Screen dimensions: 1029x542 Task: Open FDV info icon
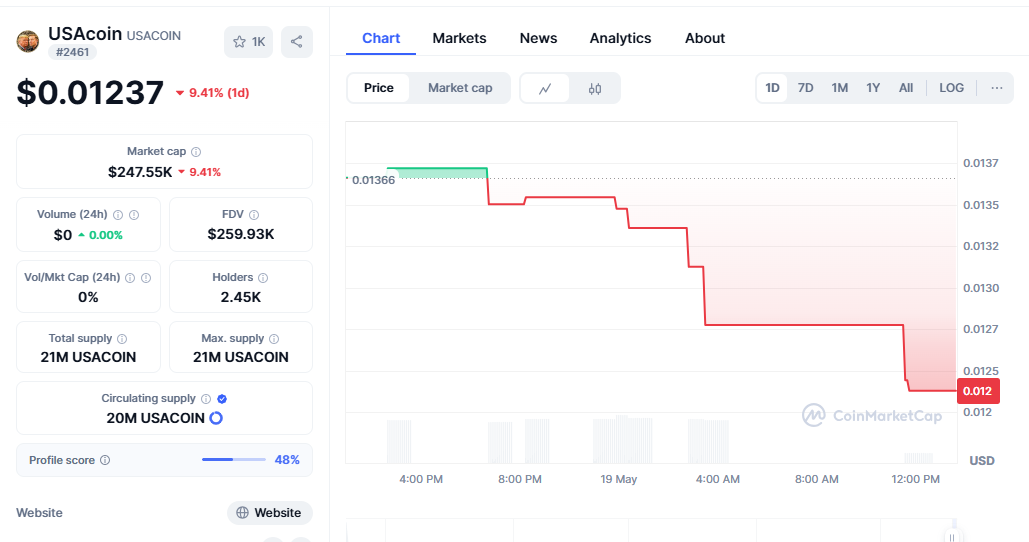254,215
